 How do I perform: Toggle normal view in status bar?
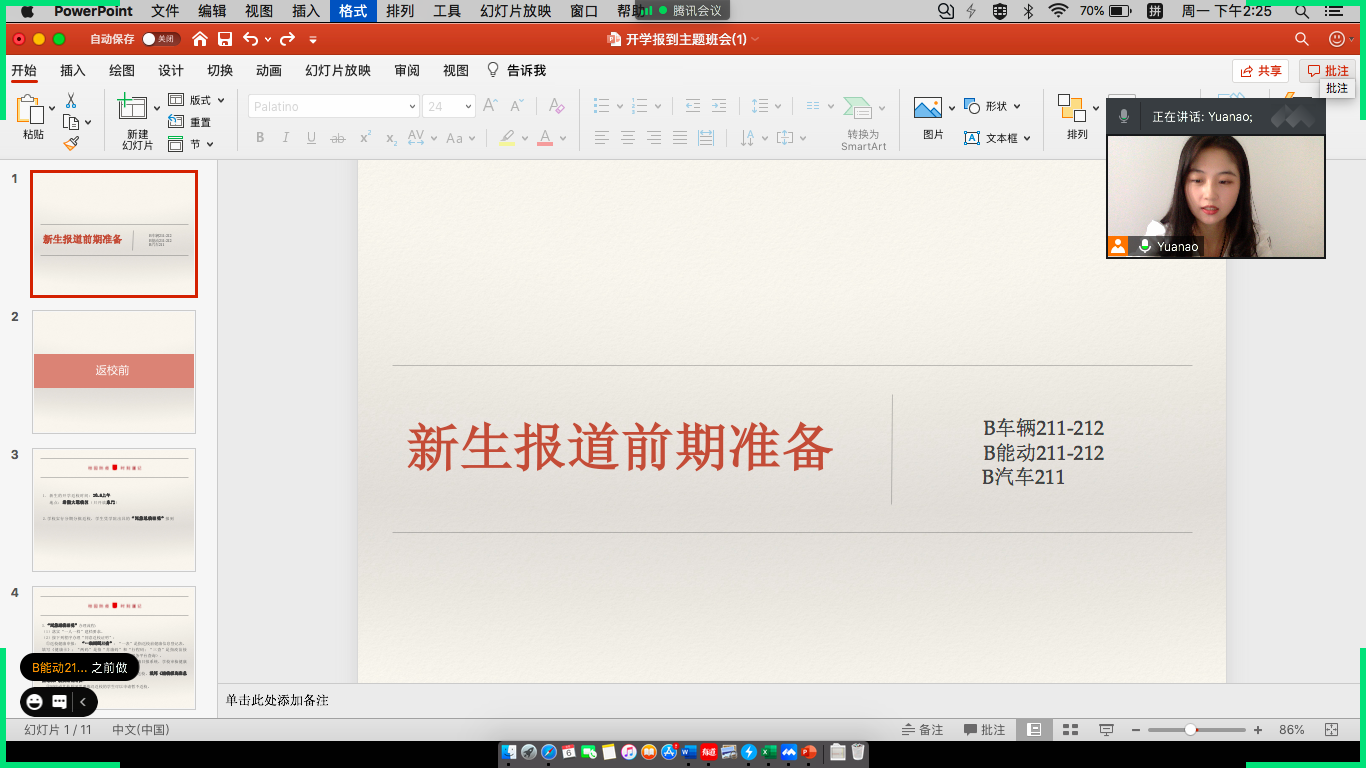pos(1035,730)
